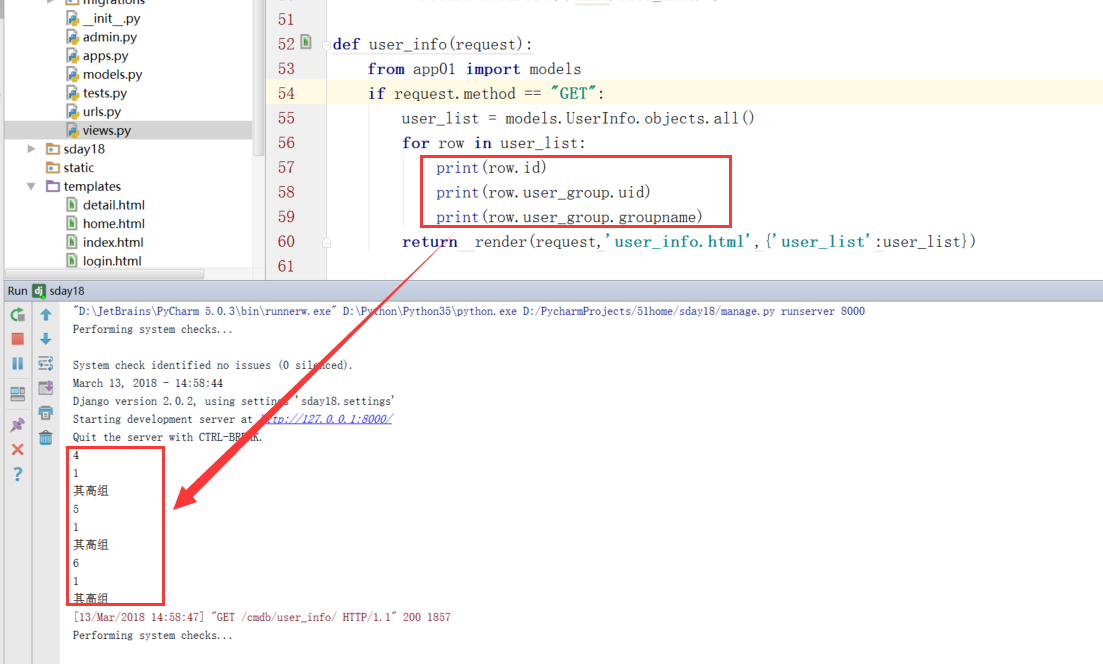Click console output value '6'
Screen dimensions: 1103x664
click(x=76, y=563)
